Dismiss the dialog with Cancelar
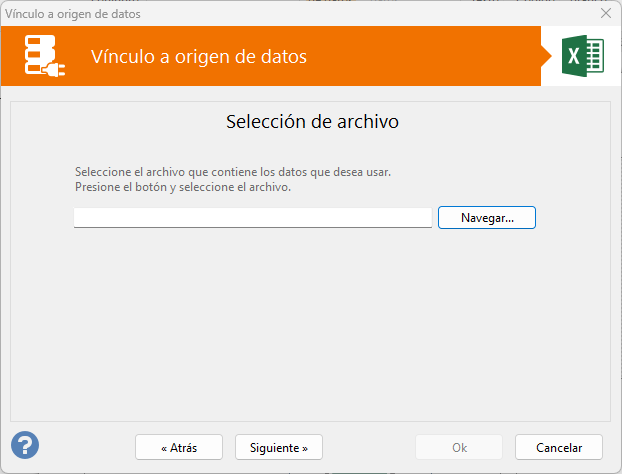The height and width of the screenshot is (474, 622). [x=559, y=447]
